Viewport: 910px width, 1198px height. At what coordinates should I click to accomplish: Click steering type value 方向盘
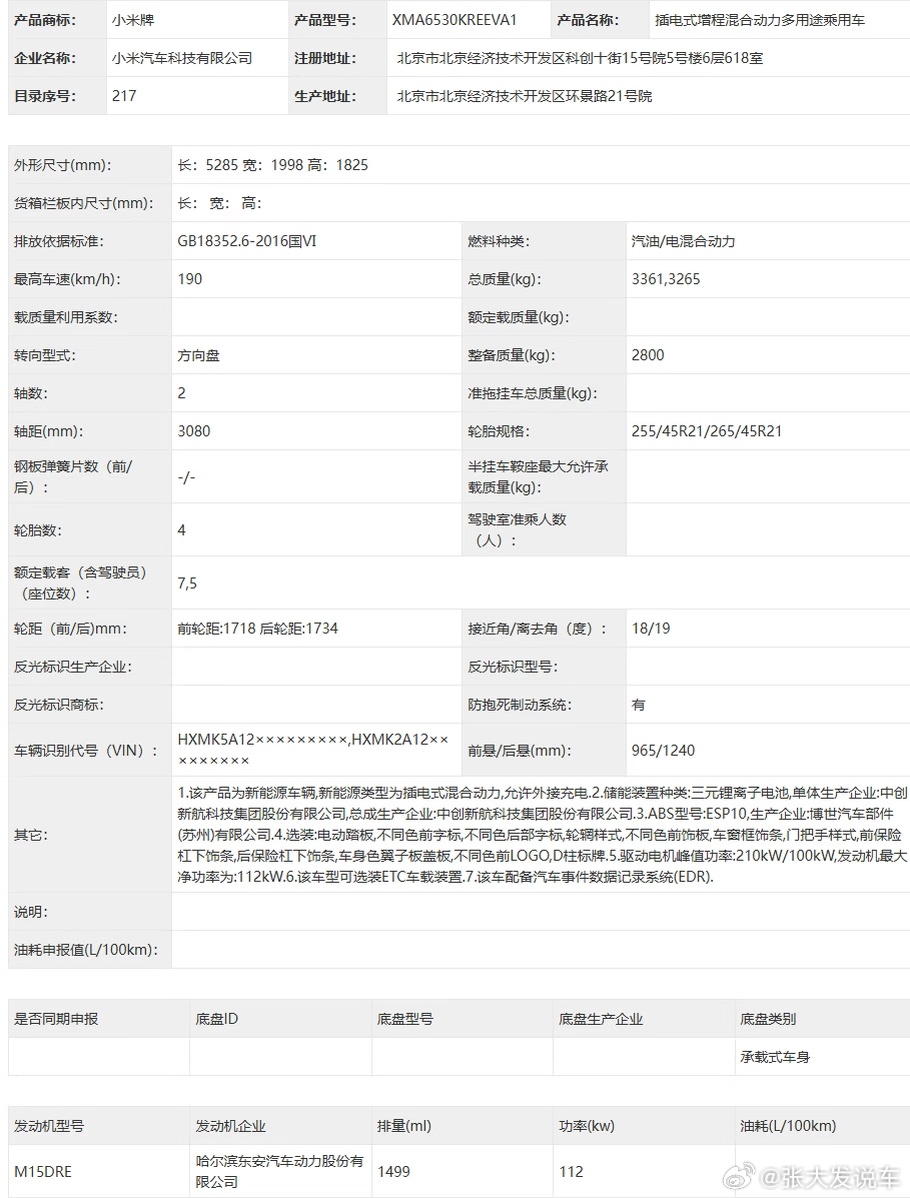pyautogui.click(x=199, y=355)
